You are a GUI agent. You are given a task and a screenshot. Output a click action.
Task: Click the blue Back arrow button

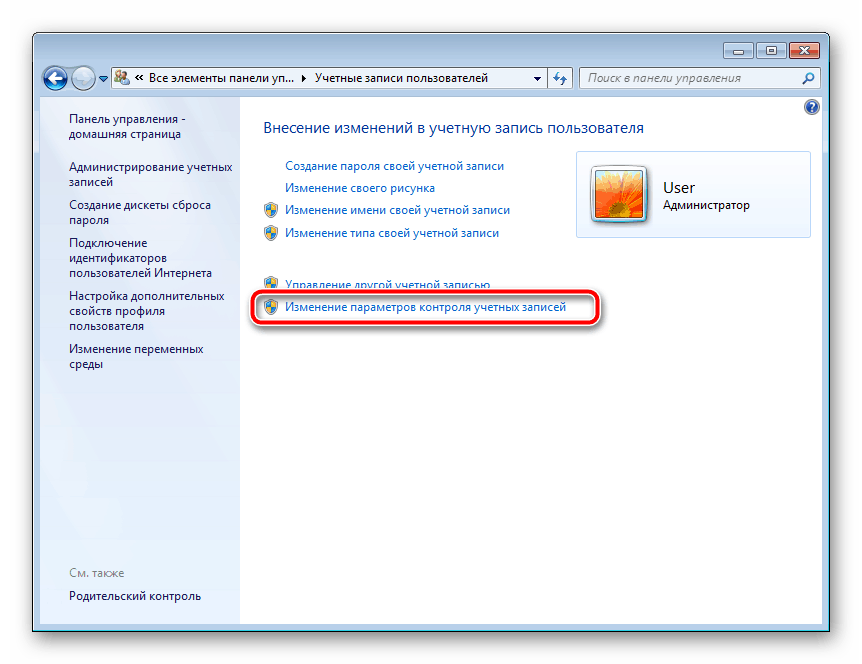56,78
